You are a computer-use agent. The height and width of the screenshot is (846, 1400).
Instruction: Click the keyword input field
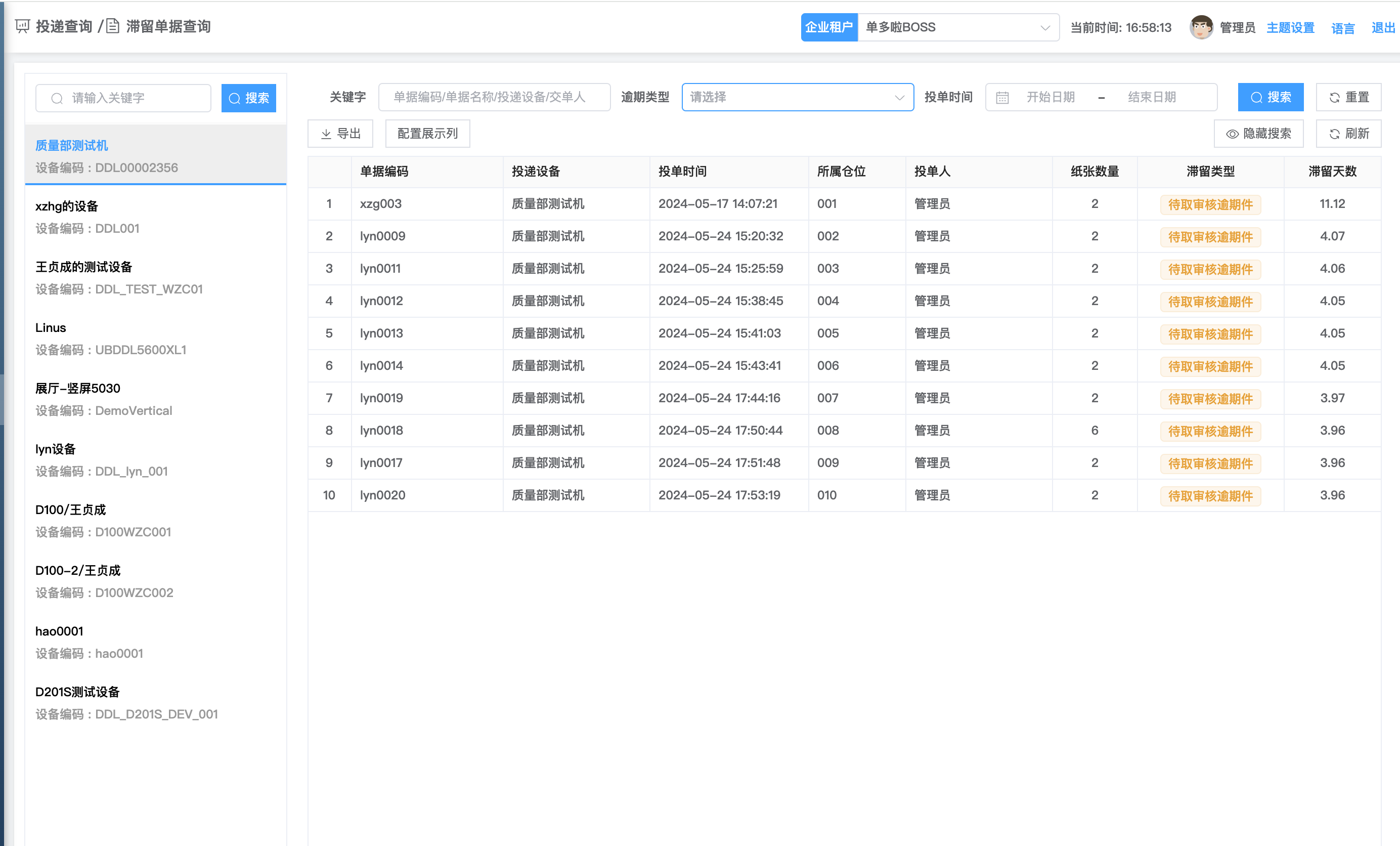click(494, 97)
